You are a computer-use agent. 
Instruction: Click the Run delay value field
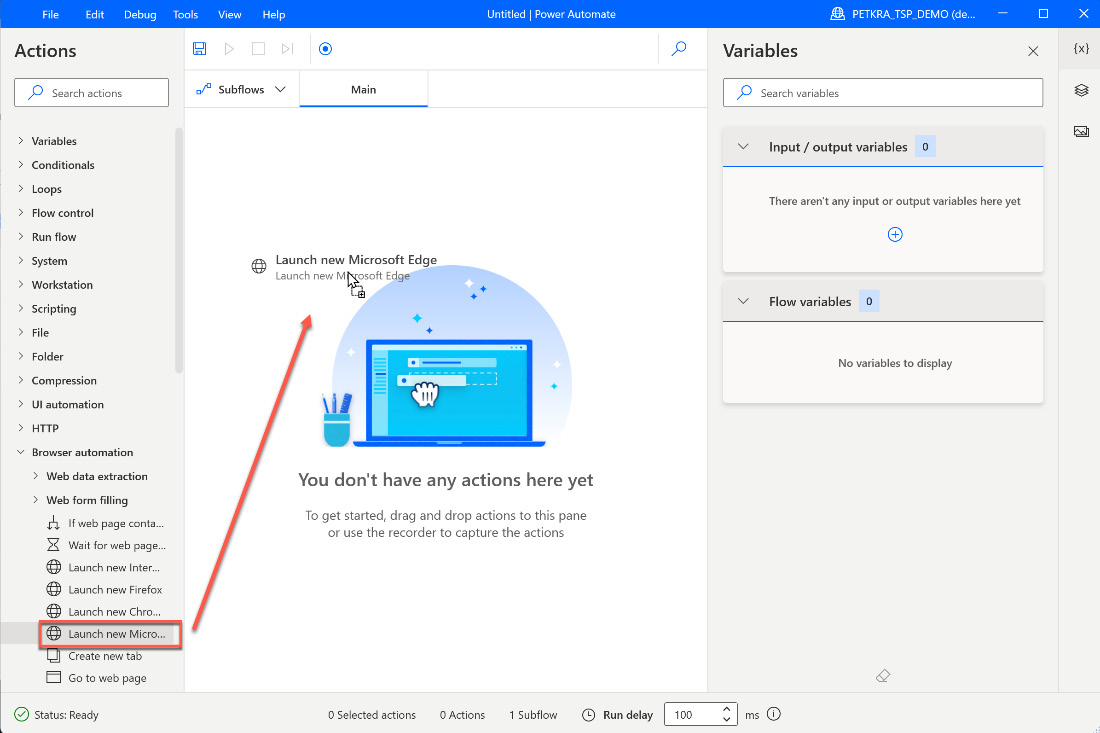point(692,714)
